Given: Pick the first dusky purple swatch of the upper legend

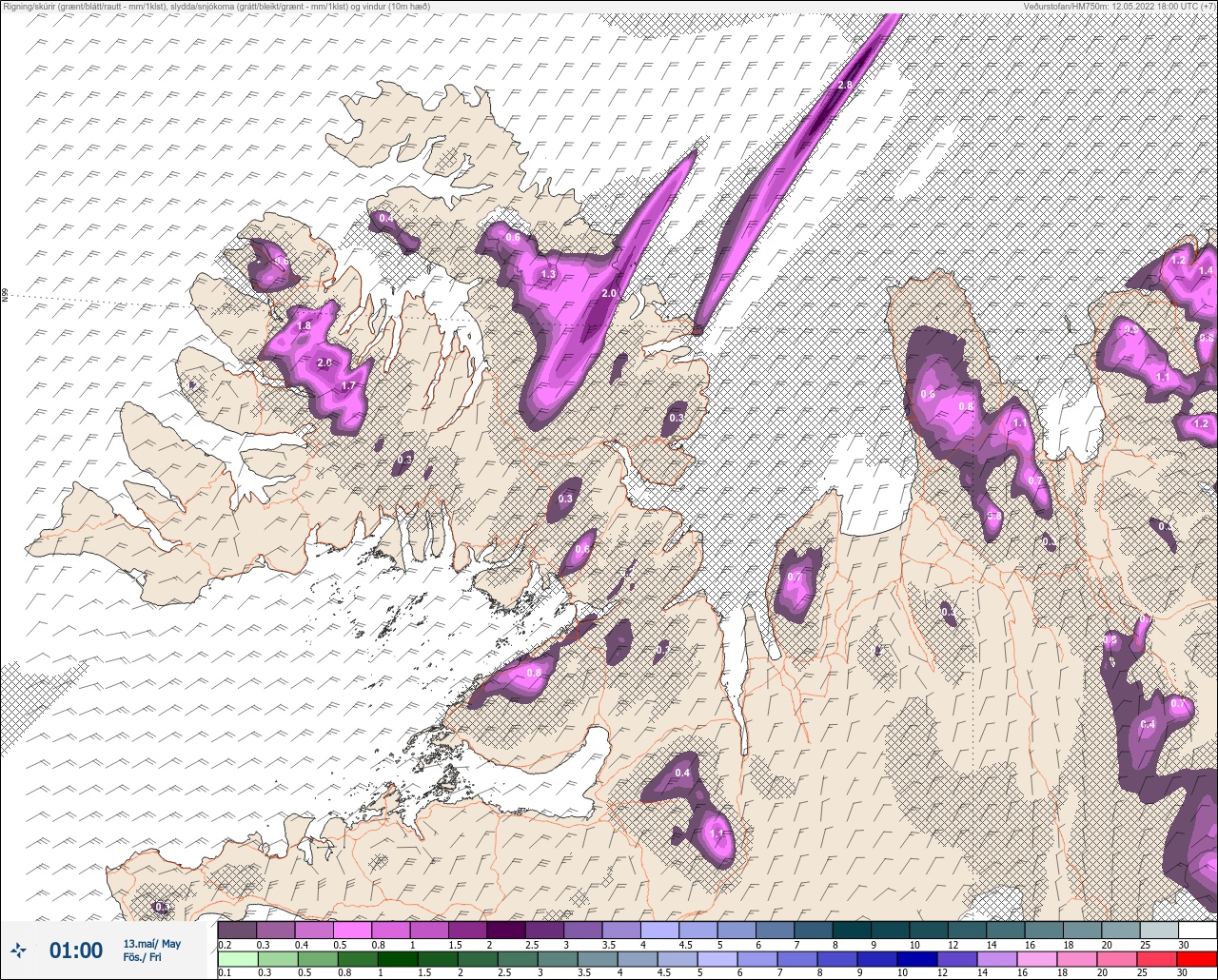Looking at the screenshot, I should coord(237,930).
